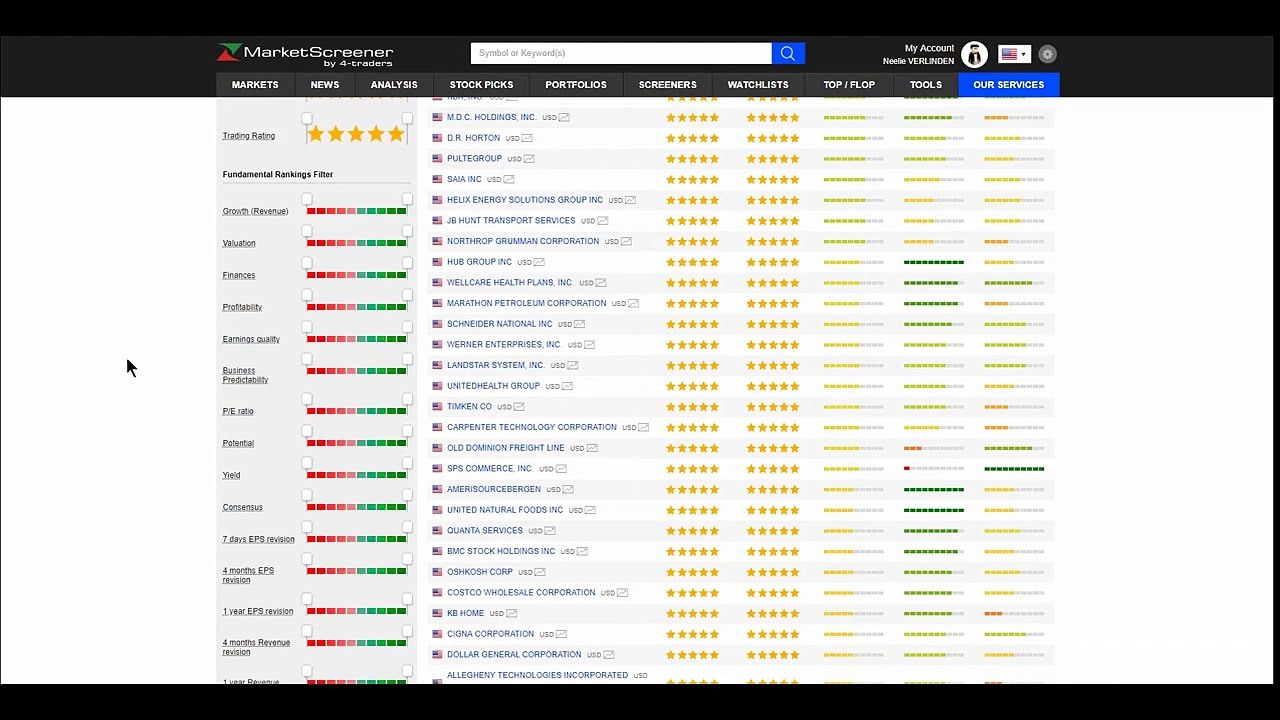Click the Growth (Revenue) filter label
Viewport: 1280px width, 720px height.
pyautogui.click(x=255, y=211)
